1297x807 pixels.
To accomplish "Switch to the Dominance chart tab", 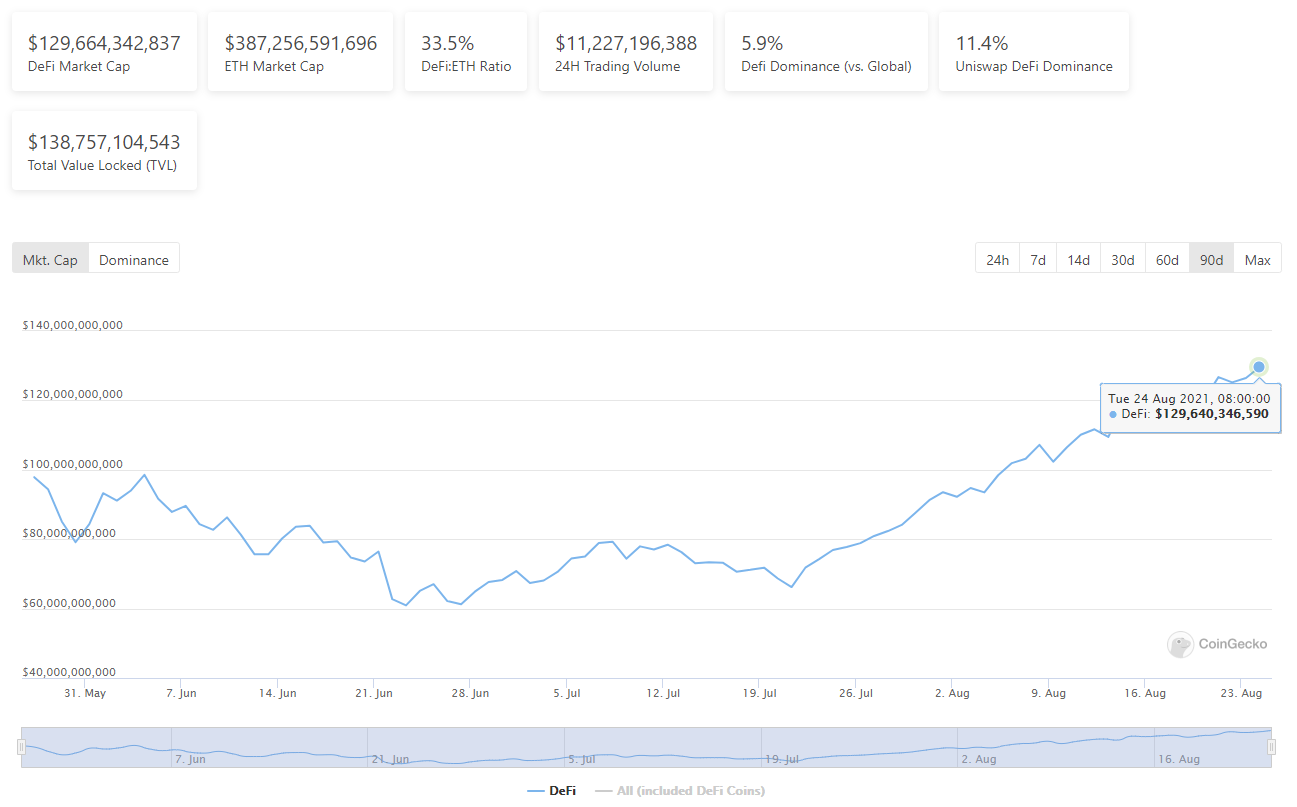I will point(134,259).
